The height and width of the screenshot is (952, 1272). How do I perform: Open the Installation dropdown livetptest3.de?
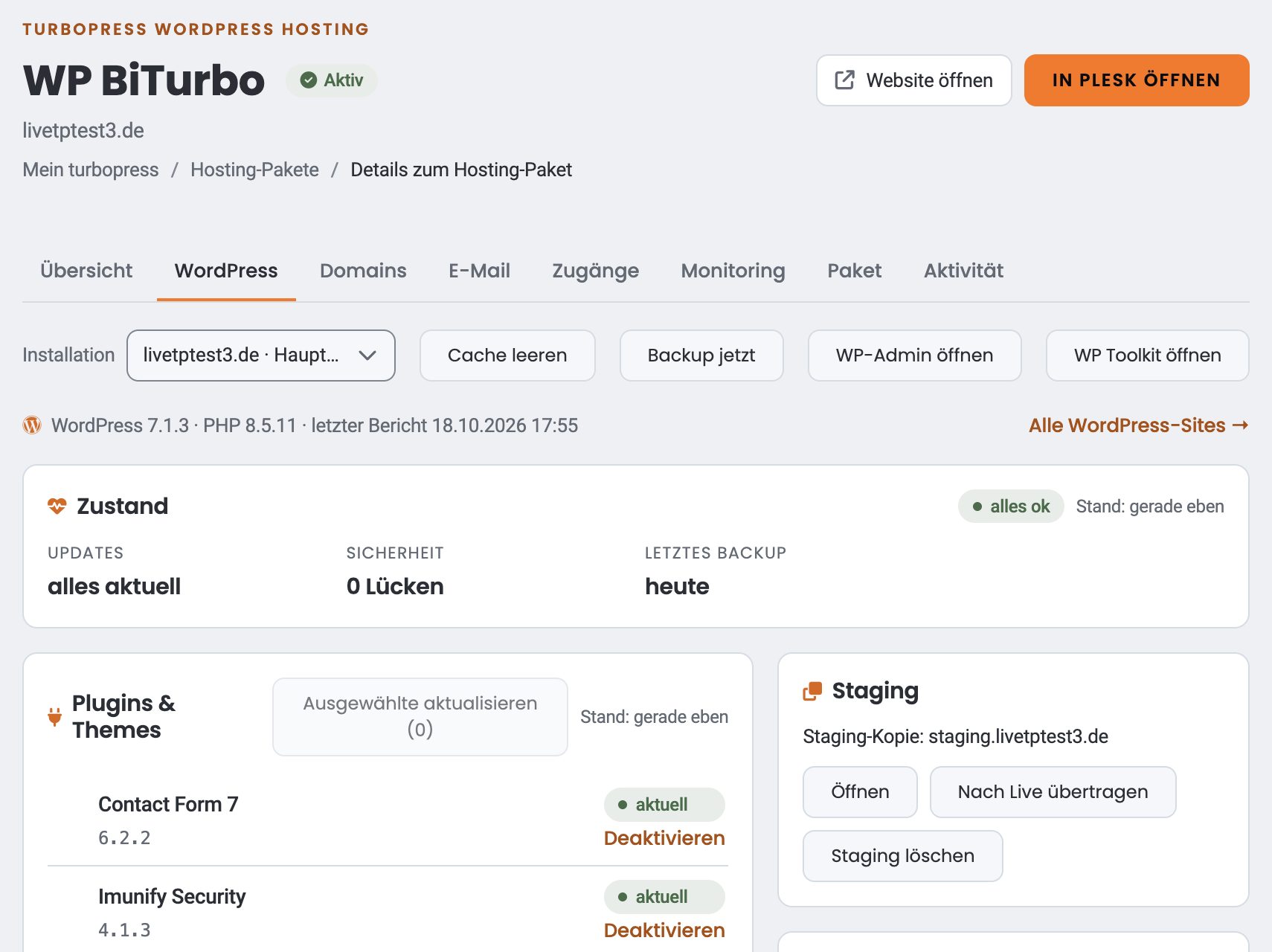pos(261,356)
